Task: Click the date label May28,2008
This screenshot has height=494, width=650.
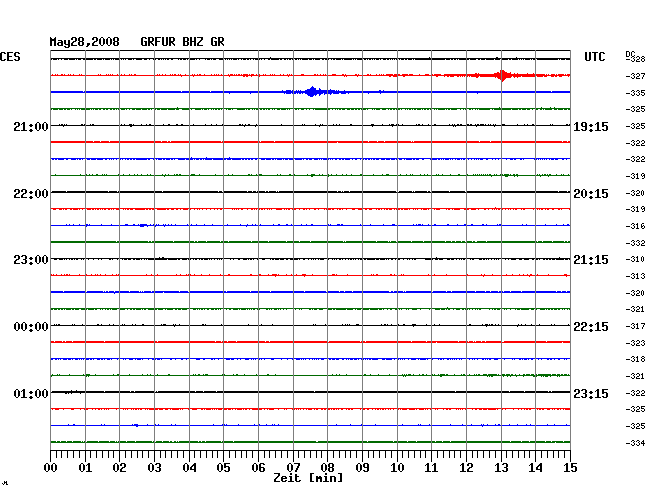Action: pyautogui.click(x=85, y=42)
